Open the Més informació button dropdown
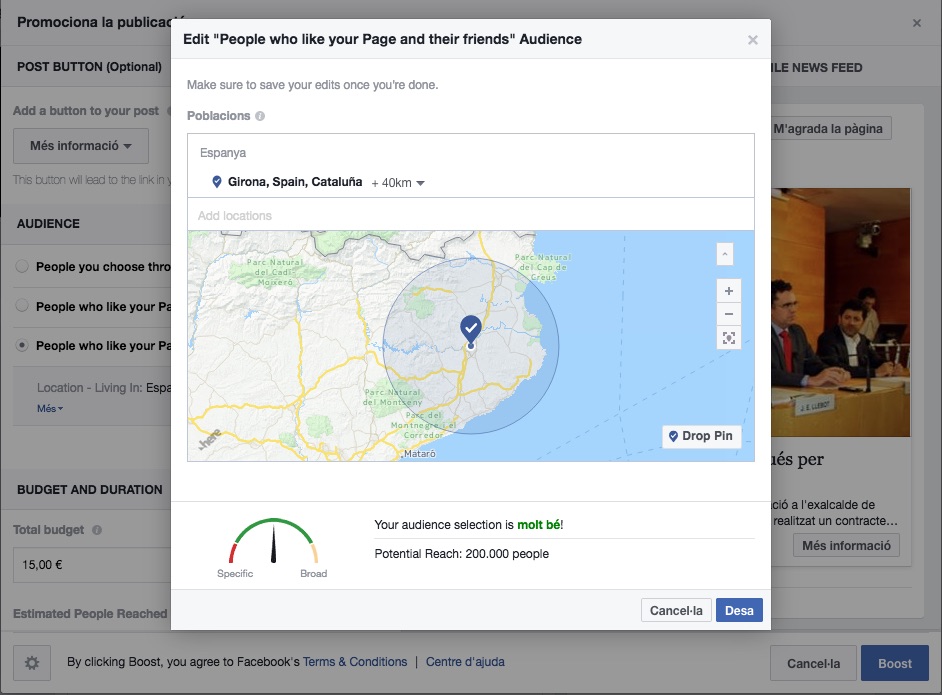942x695 pixels. (x=81, y=146)
